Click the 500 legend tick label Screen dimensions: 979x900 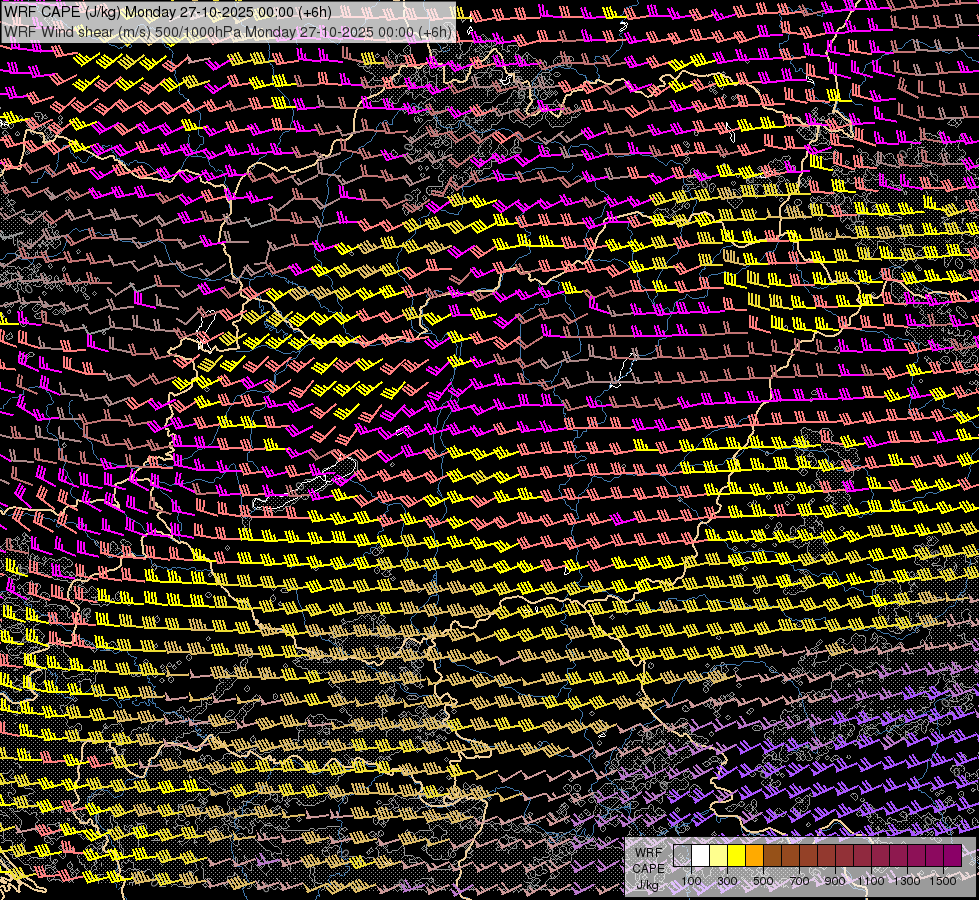click(x=763, y=881)
